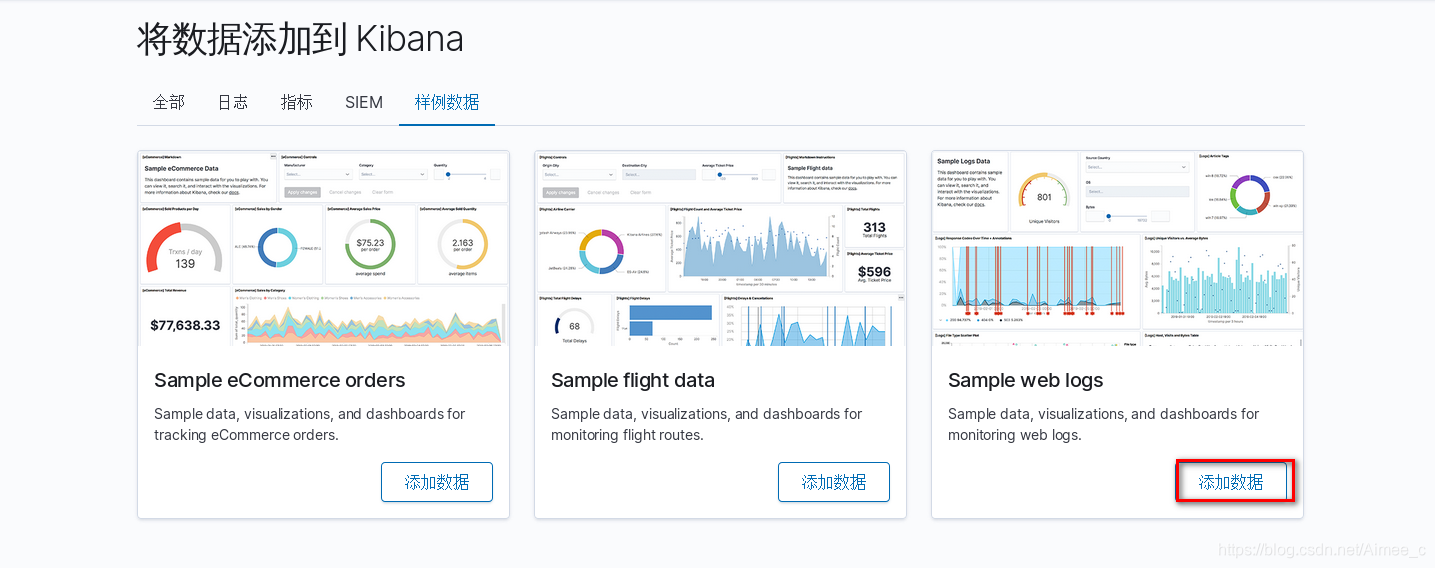Image resolution: width=1435 pixels, height=568 pixels.
Task: Open the web logs dashboard preview thumbnail
Action: [x=1117, y=248]
